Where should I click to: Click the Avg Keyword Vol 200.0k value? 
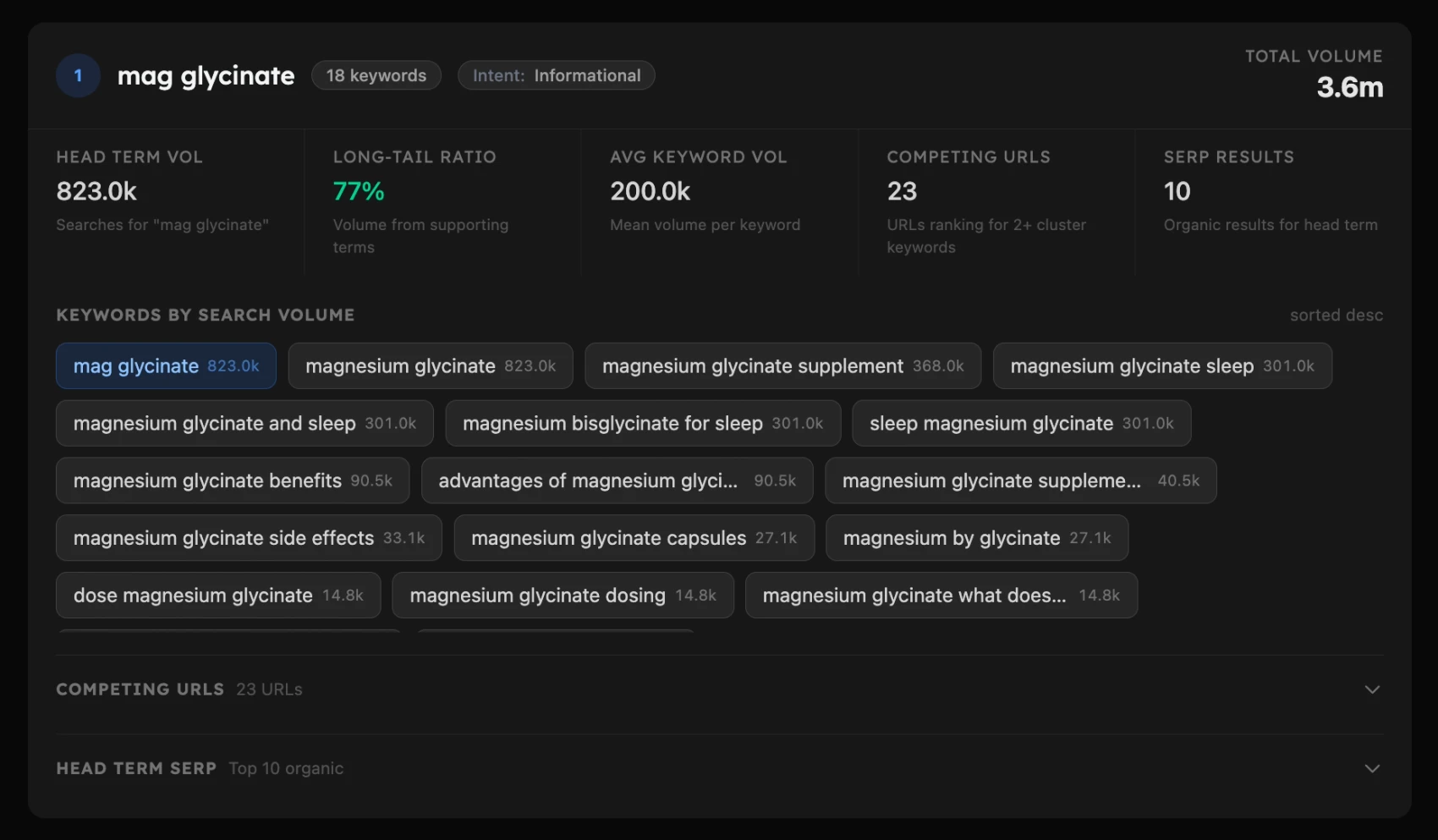(650, 191)
